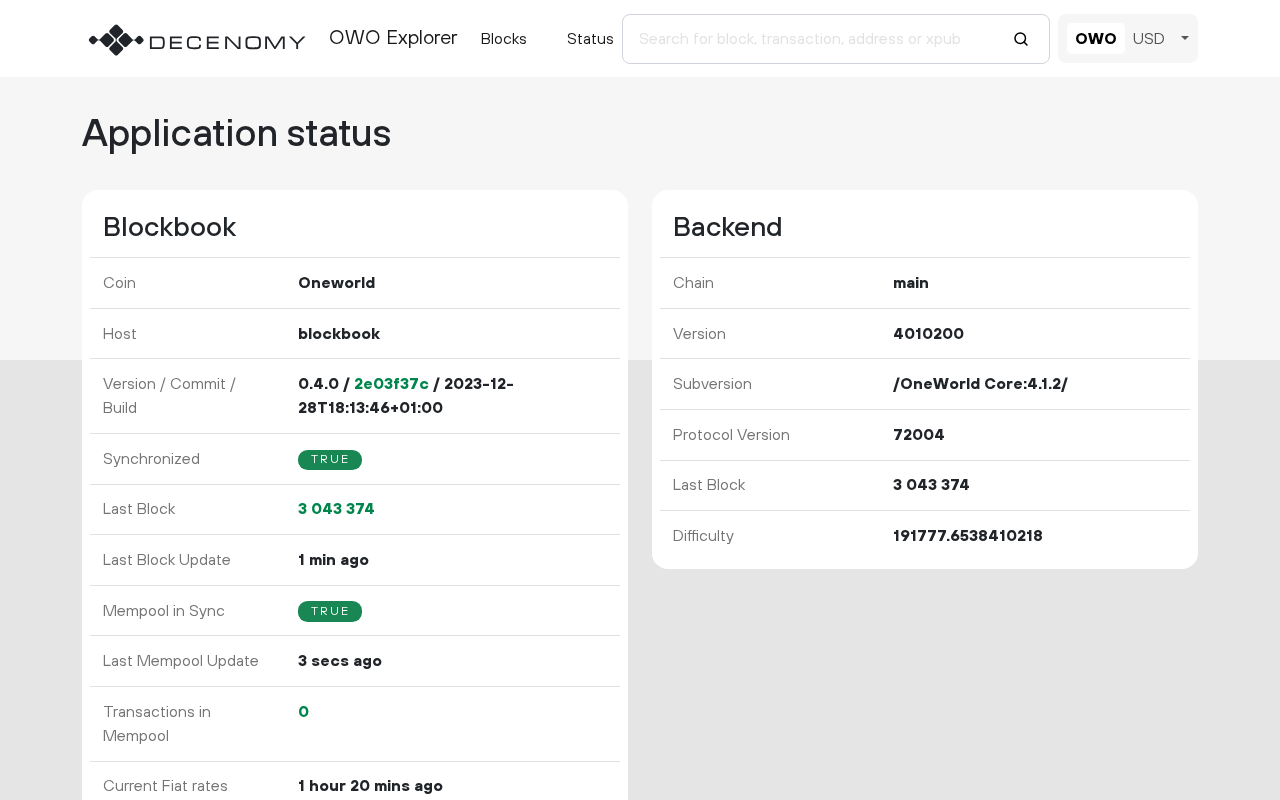The width and height of the screenshot is (1280, 800).
Task: Click the Decenomy logo
Action: pos(196,40)
